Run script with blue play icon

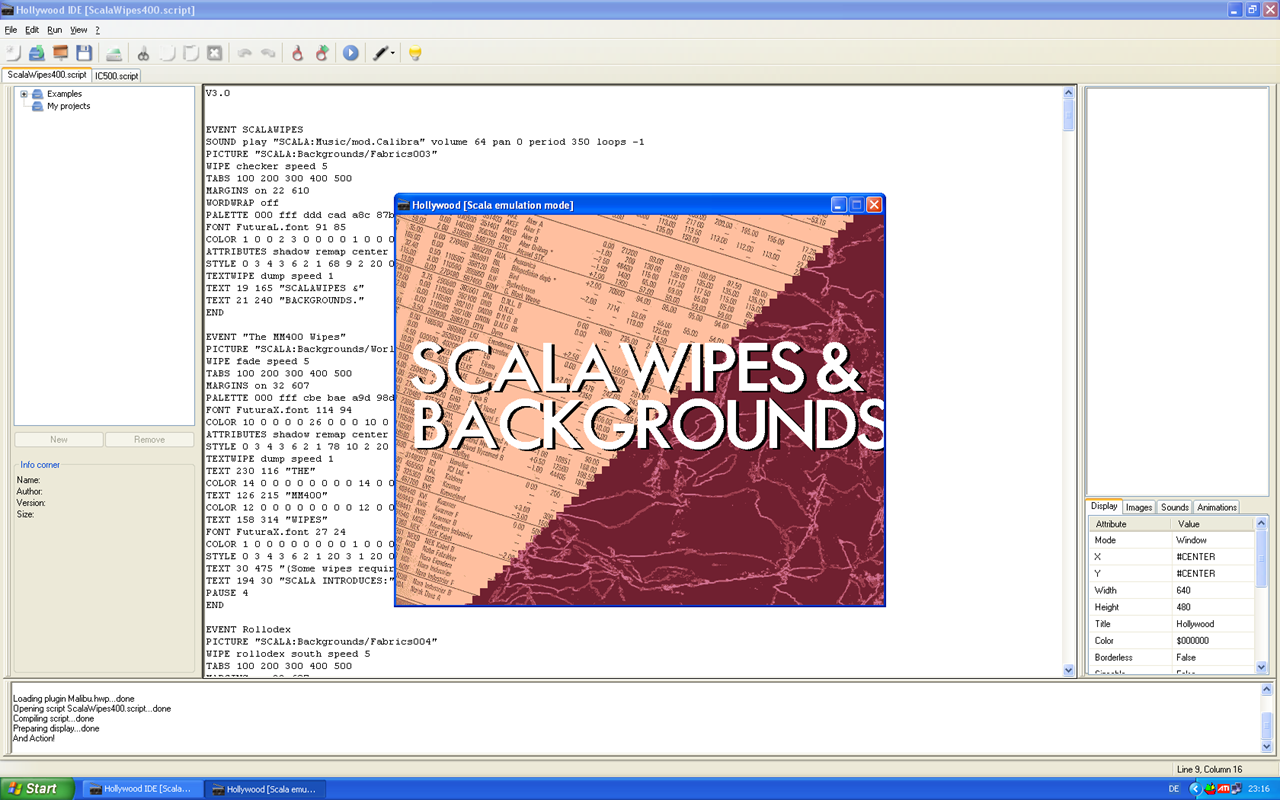point(351,53)
